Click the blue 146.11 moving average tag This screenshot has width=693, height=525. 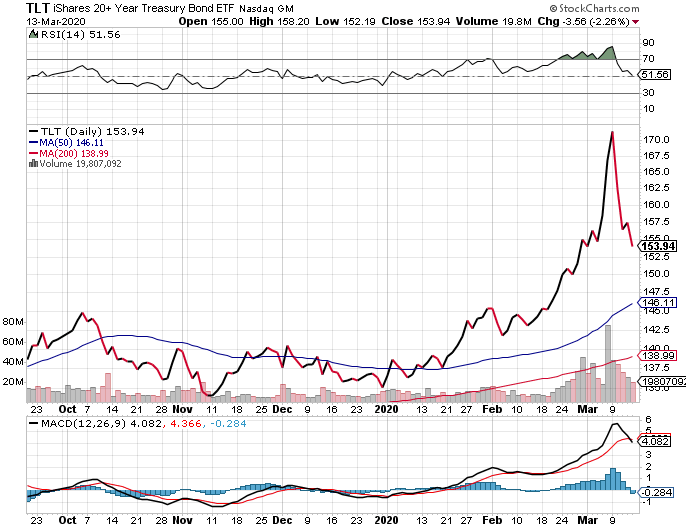pyautogui.click(x=658, y=302)
